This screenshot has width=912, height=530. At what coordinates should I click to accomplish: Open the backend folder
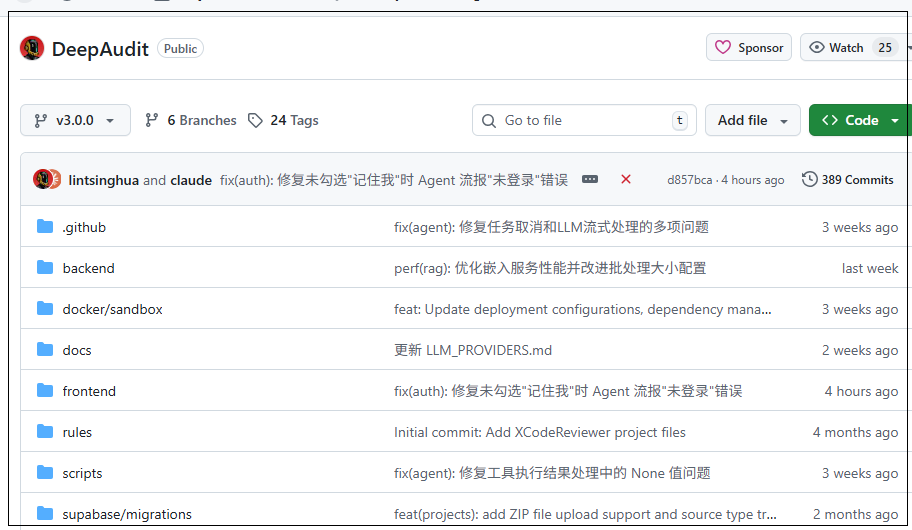(88, 268)
